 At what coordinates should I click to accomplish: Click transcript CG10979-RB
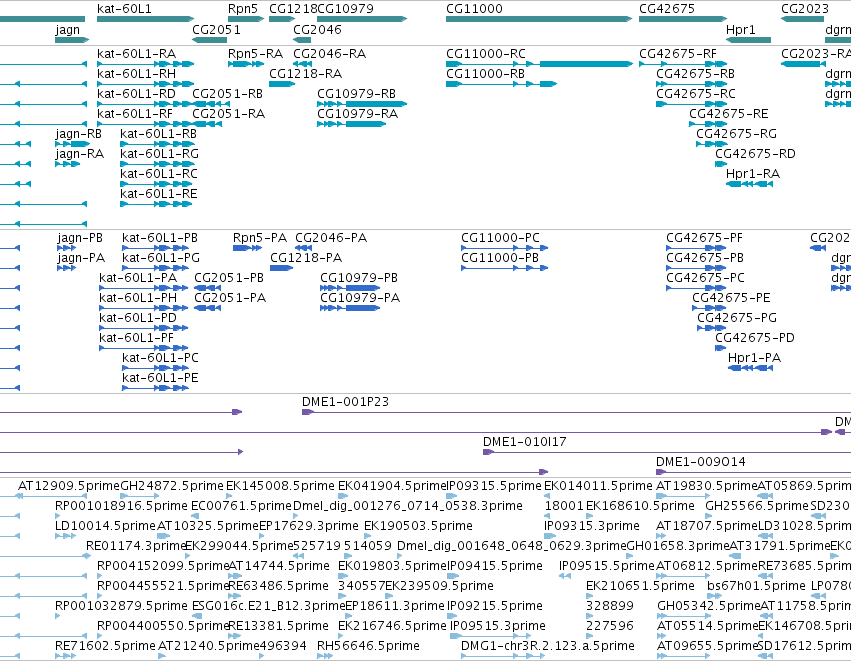[357, 94]
